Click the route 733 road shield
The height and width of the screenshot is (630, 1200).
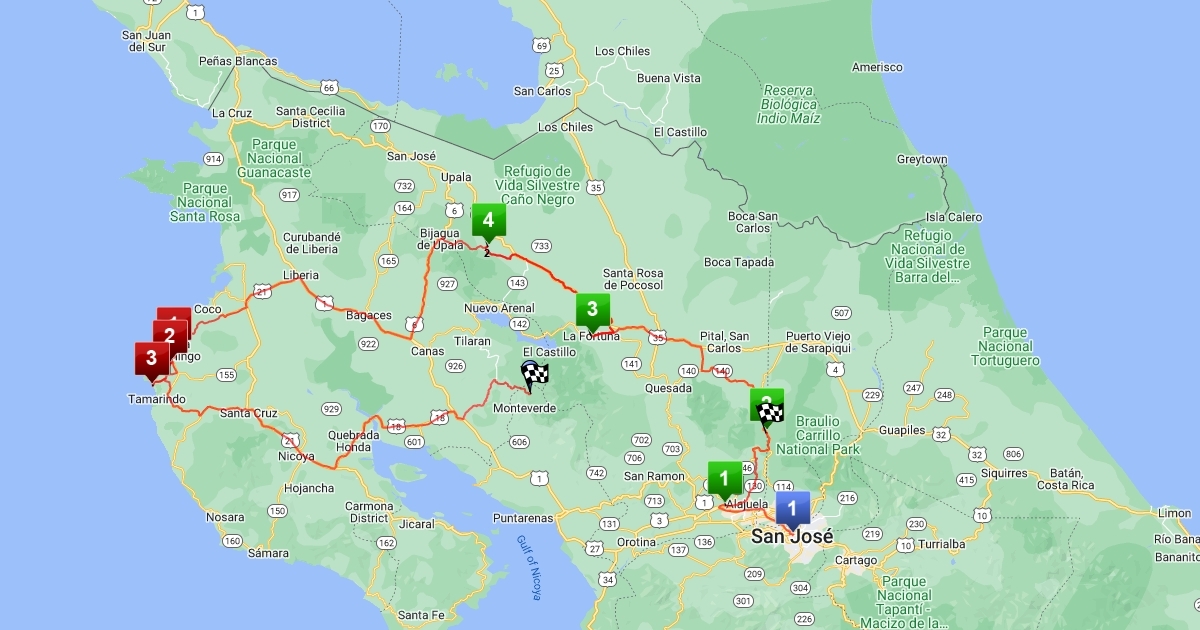(x=542, y=246)
